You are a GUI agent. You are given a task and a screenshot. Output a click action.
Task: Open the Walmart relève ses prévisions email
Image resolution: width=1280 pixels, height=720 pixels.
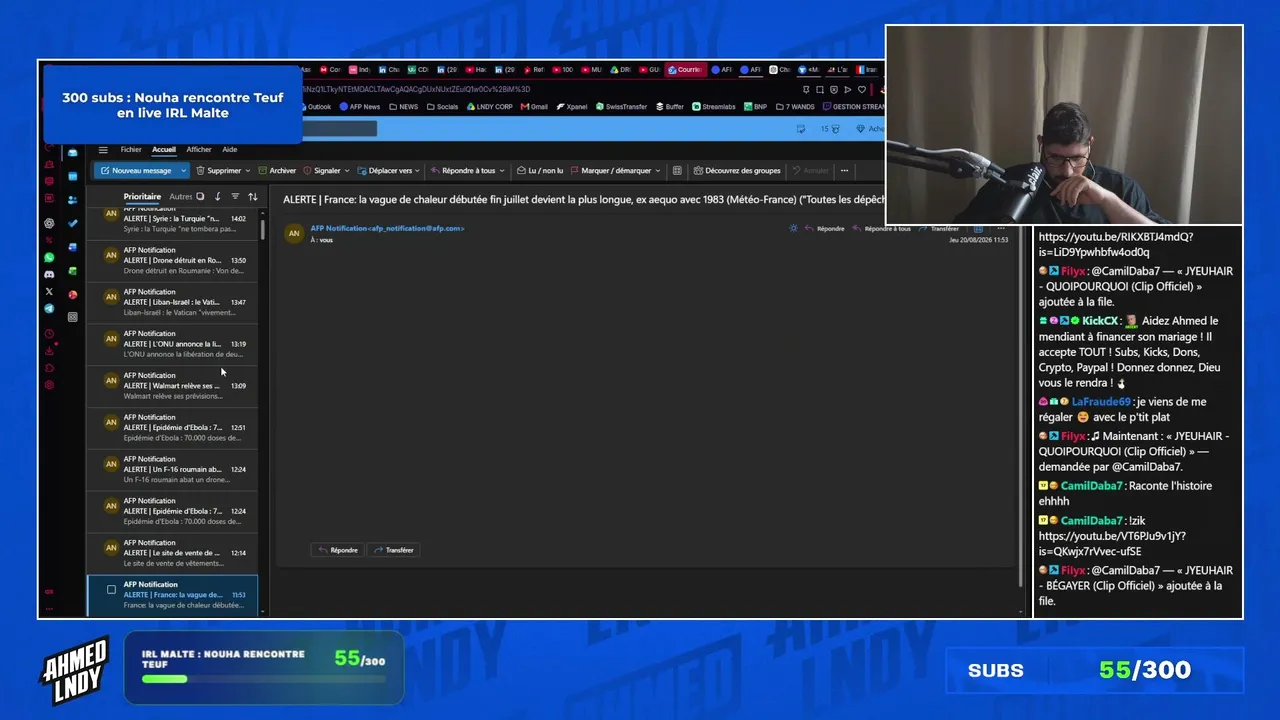(x=172, y=386)
